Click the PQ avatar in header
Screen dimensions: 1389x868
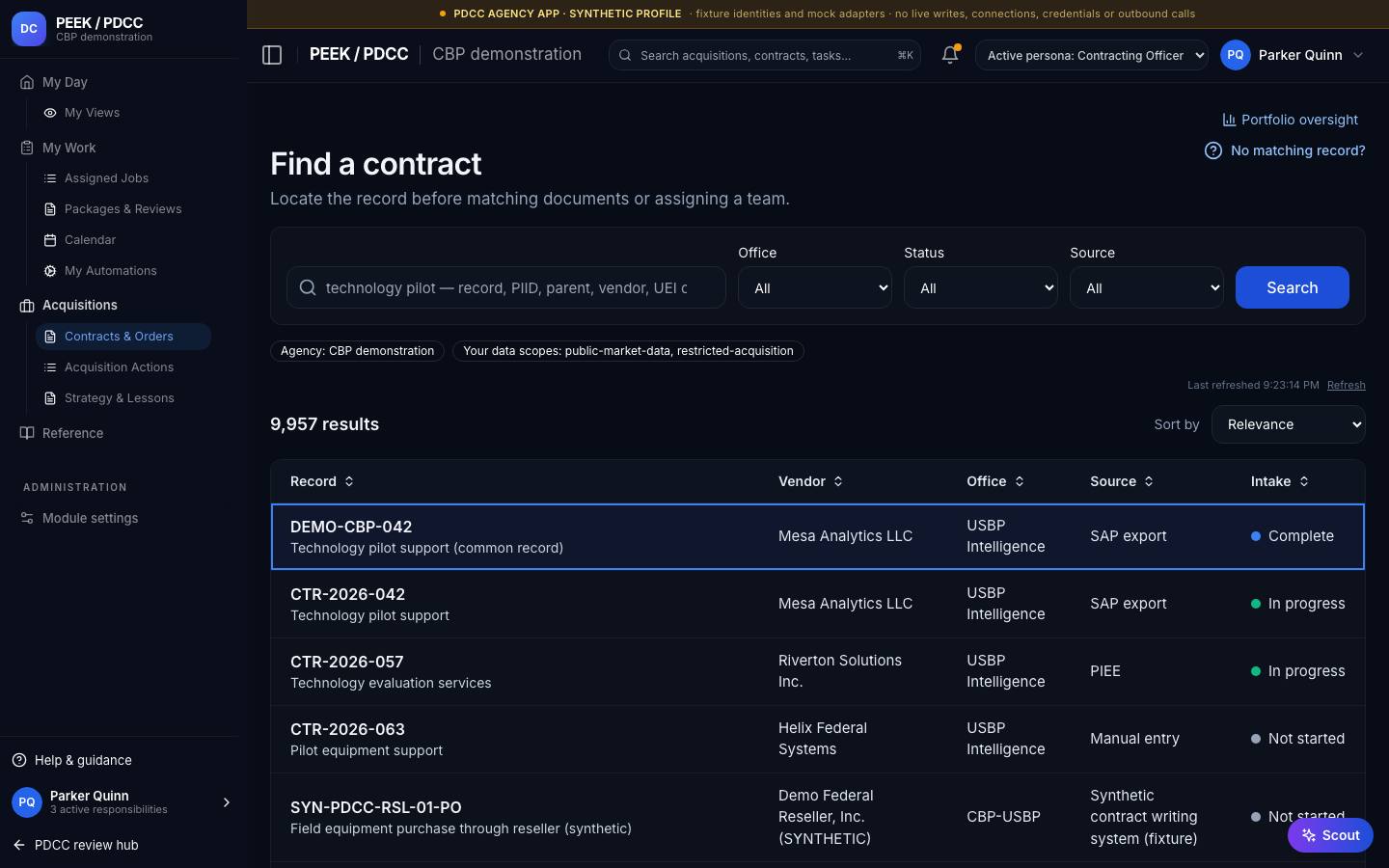[x=1236, y=55]
